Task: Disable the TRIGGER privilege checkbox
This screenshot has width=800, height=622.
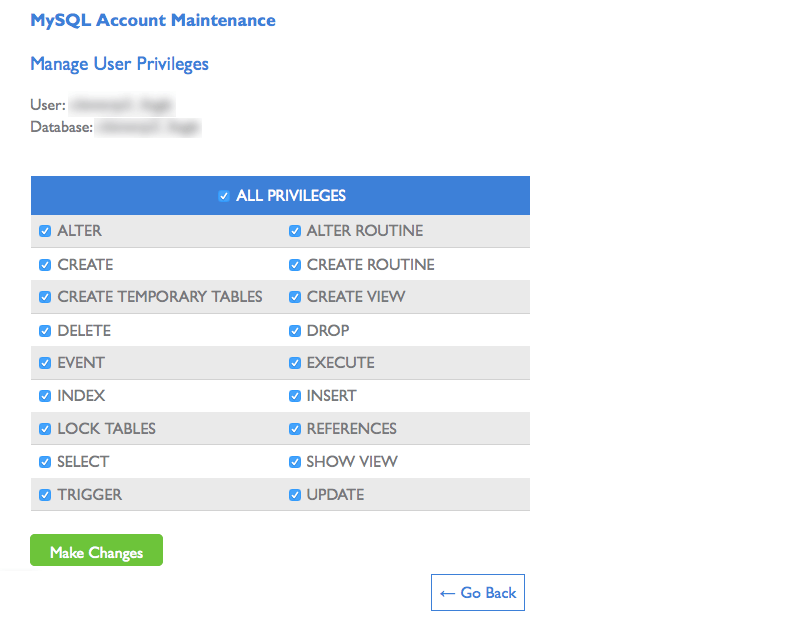Action: 45,495
